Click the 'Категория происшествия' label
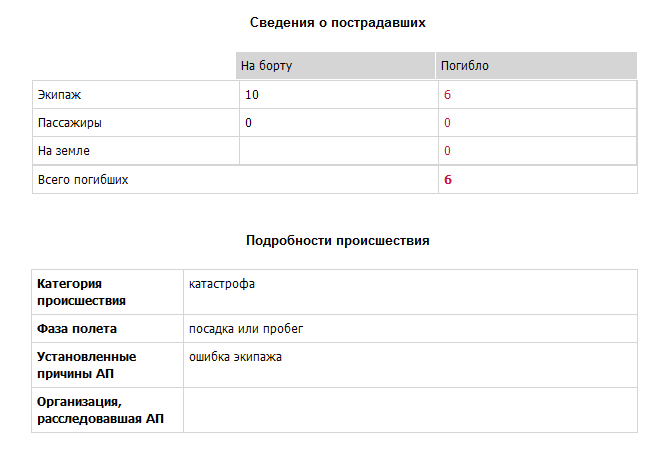The width and height of the screenshot is (660, 455). (x=81, y=292)
